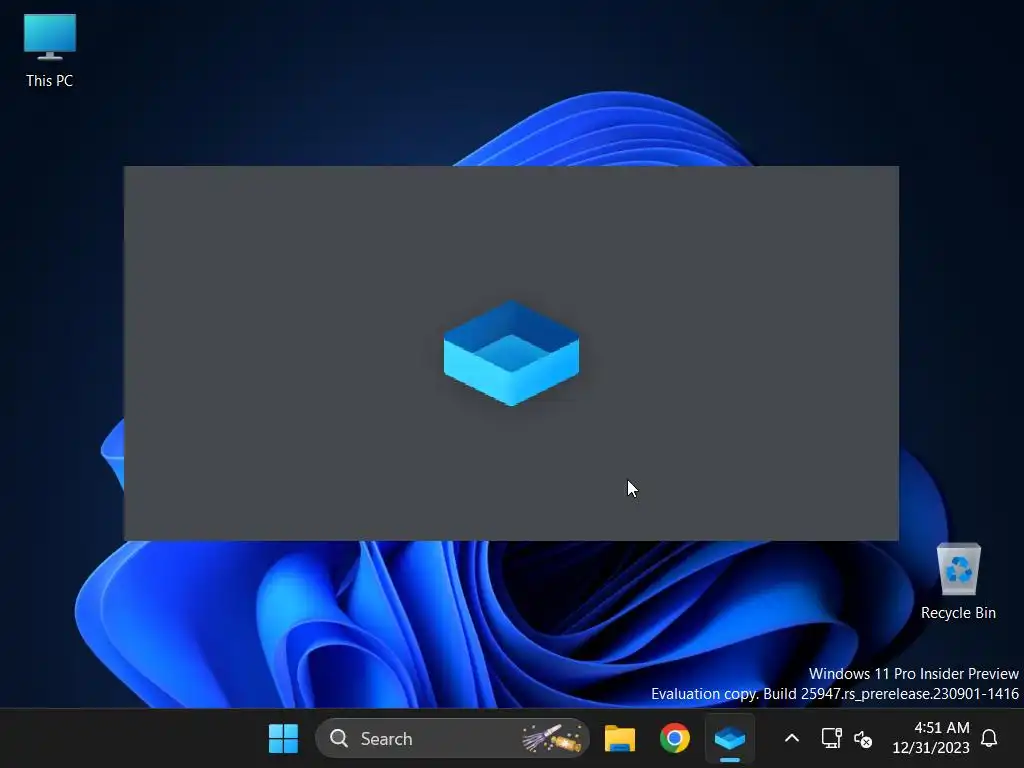Viewport: 1024px width, 768px height.
Task: Click the muted volume tray icon
Action: pyautogui.click(x=863, y=739)
